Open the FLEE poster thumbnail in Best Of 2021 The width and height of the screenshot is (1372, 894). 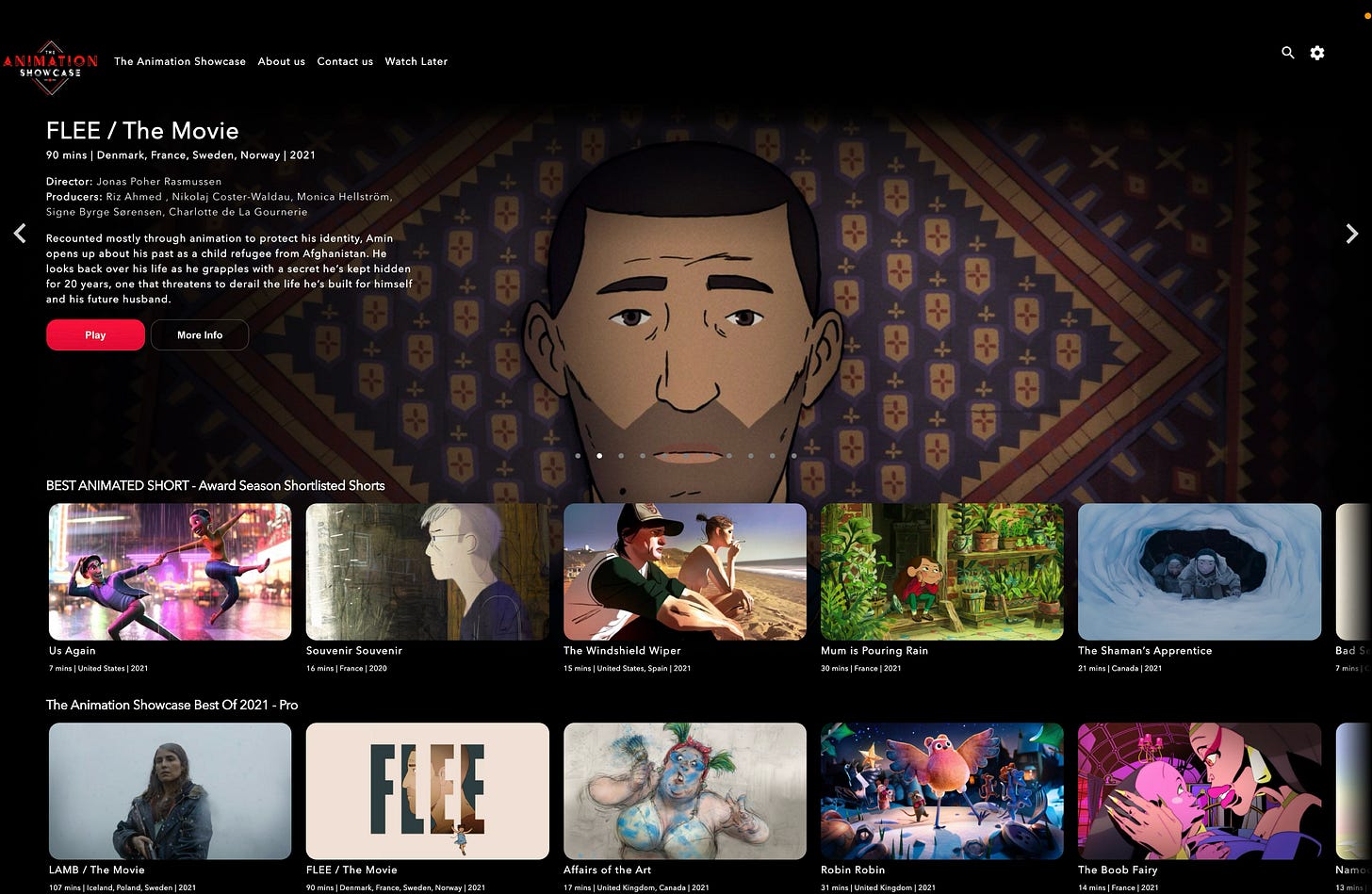click(x=428, y=791)
